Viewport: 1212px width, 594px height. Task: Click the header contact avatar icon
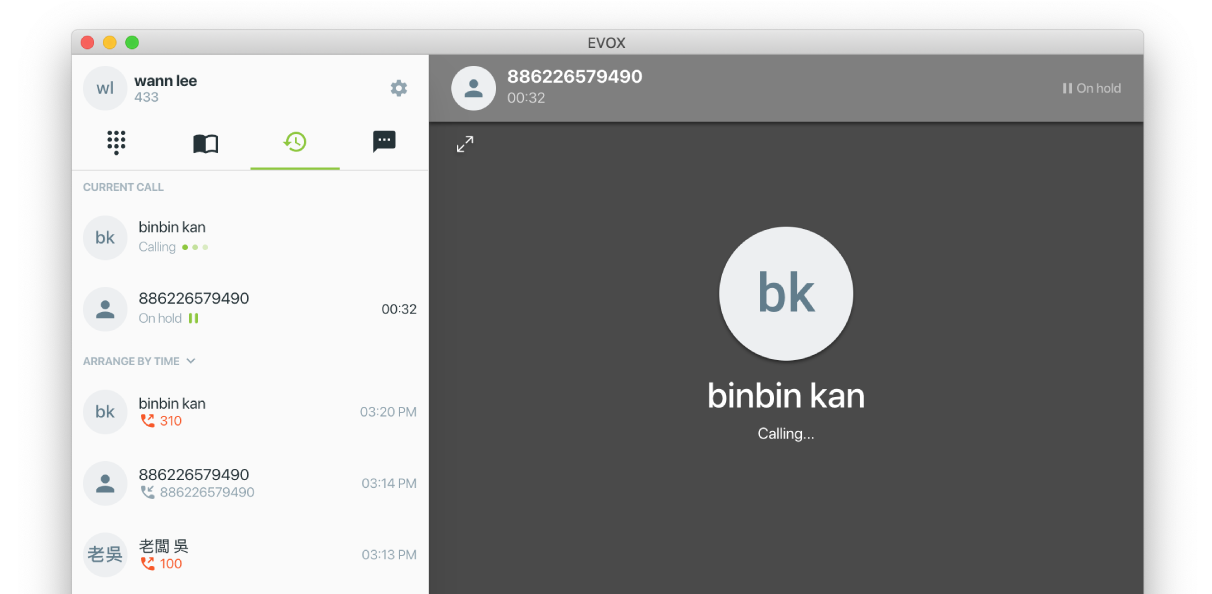[474, 88]
